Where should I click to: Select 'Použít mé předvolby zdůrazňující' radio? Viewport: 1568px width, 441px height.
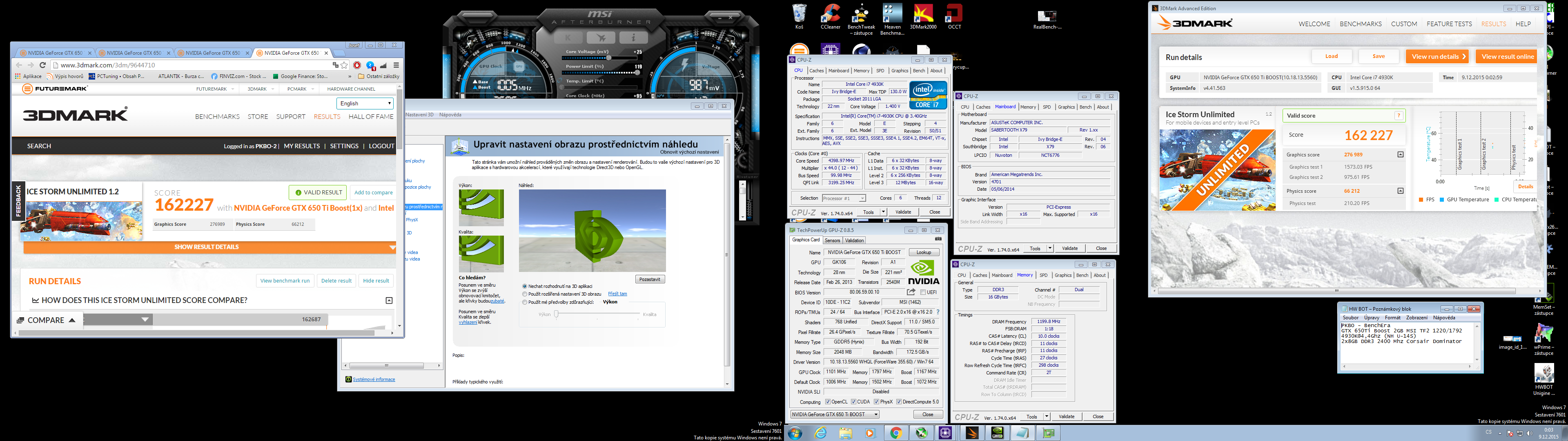click(x=525, y=302)
